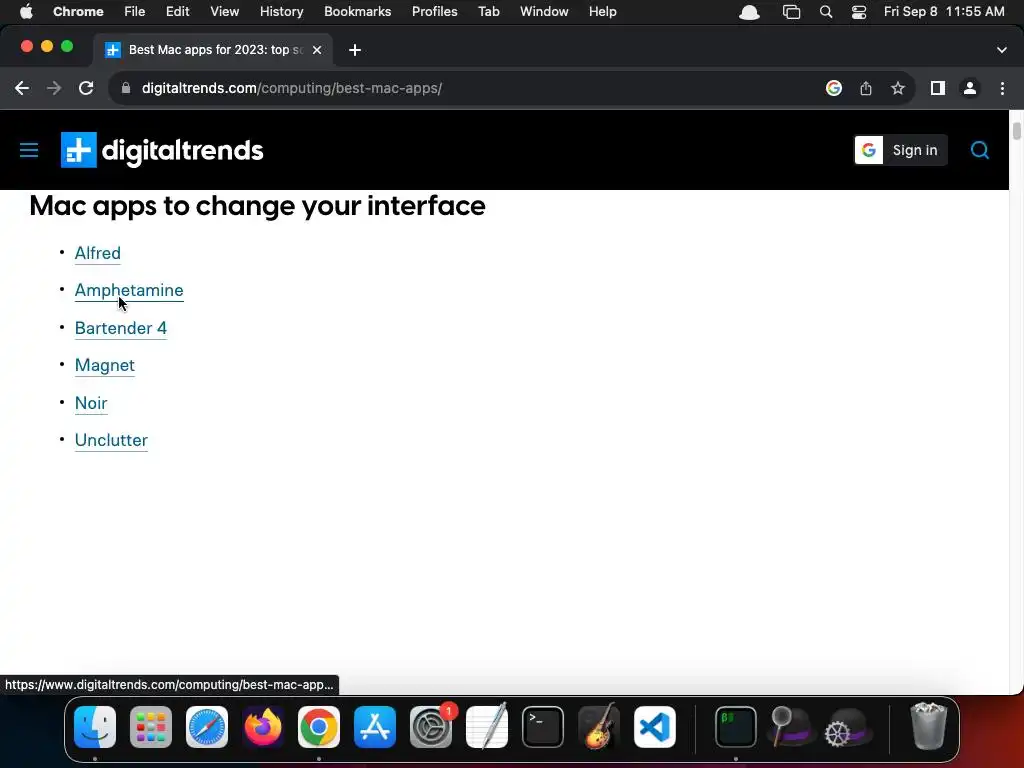Image resolution: width=1024 pixels, height=768 pixels.
Task: Bookmark this tab with the star
Action: tap(898, 88)
